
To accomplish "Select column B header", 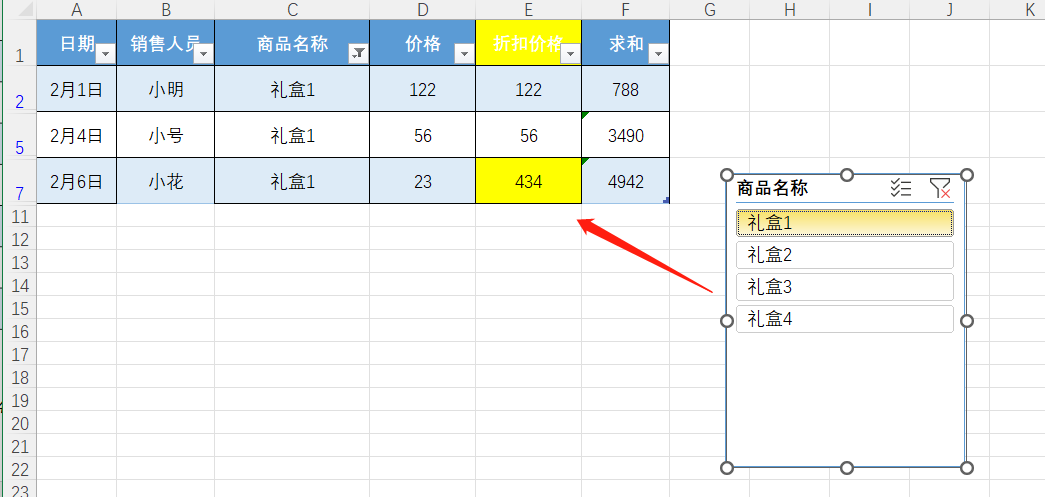I will (x=165, y=9).
